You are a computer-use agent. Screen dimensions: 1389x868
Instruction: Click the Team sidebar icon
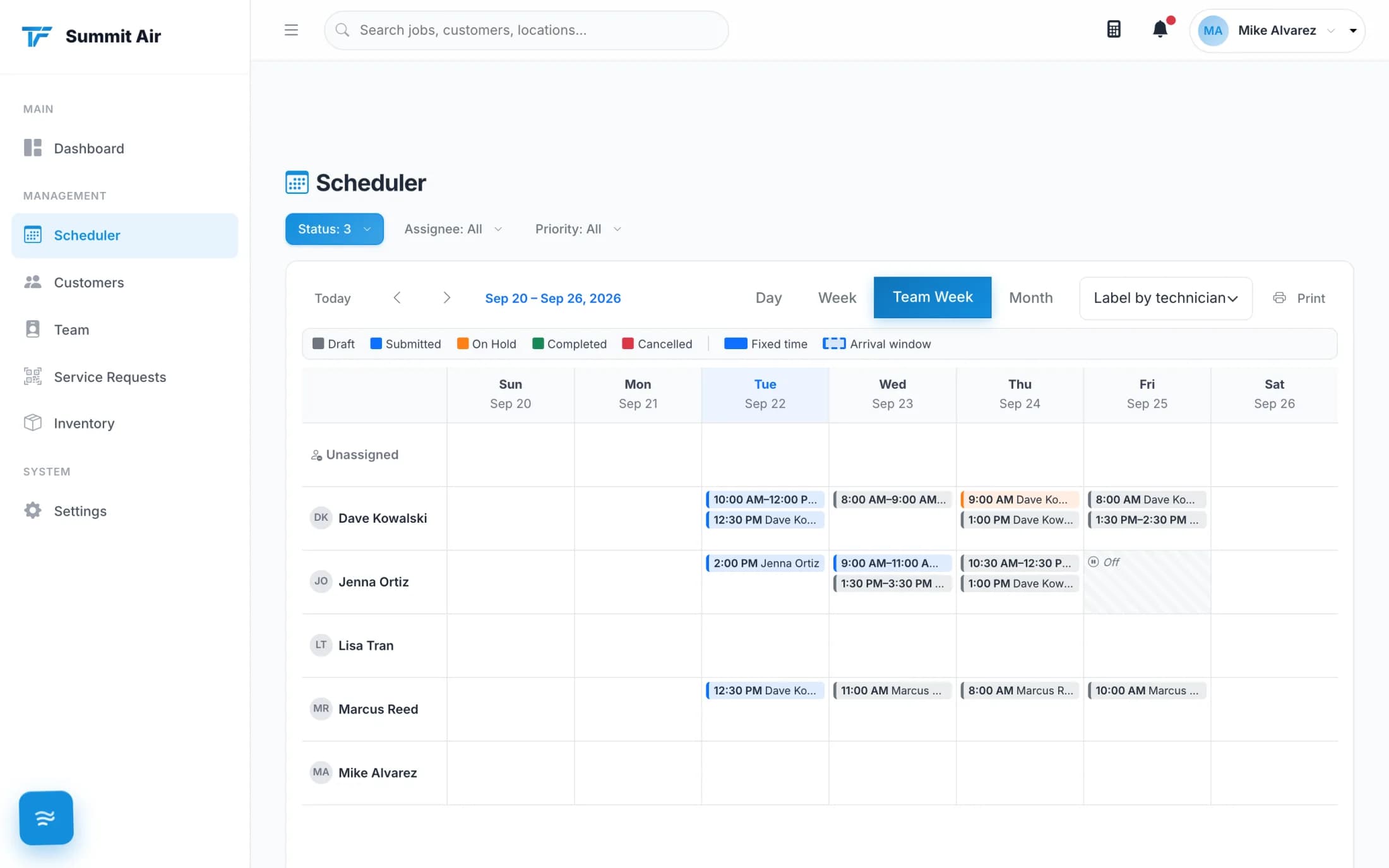coord(33,329)
